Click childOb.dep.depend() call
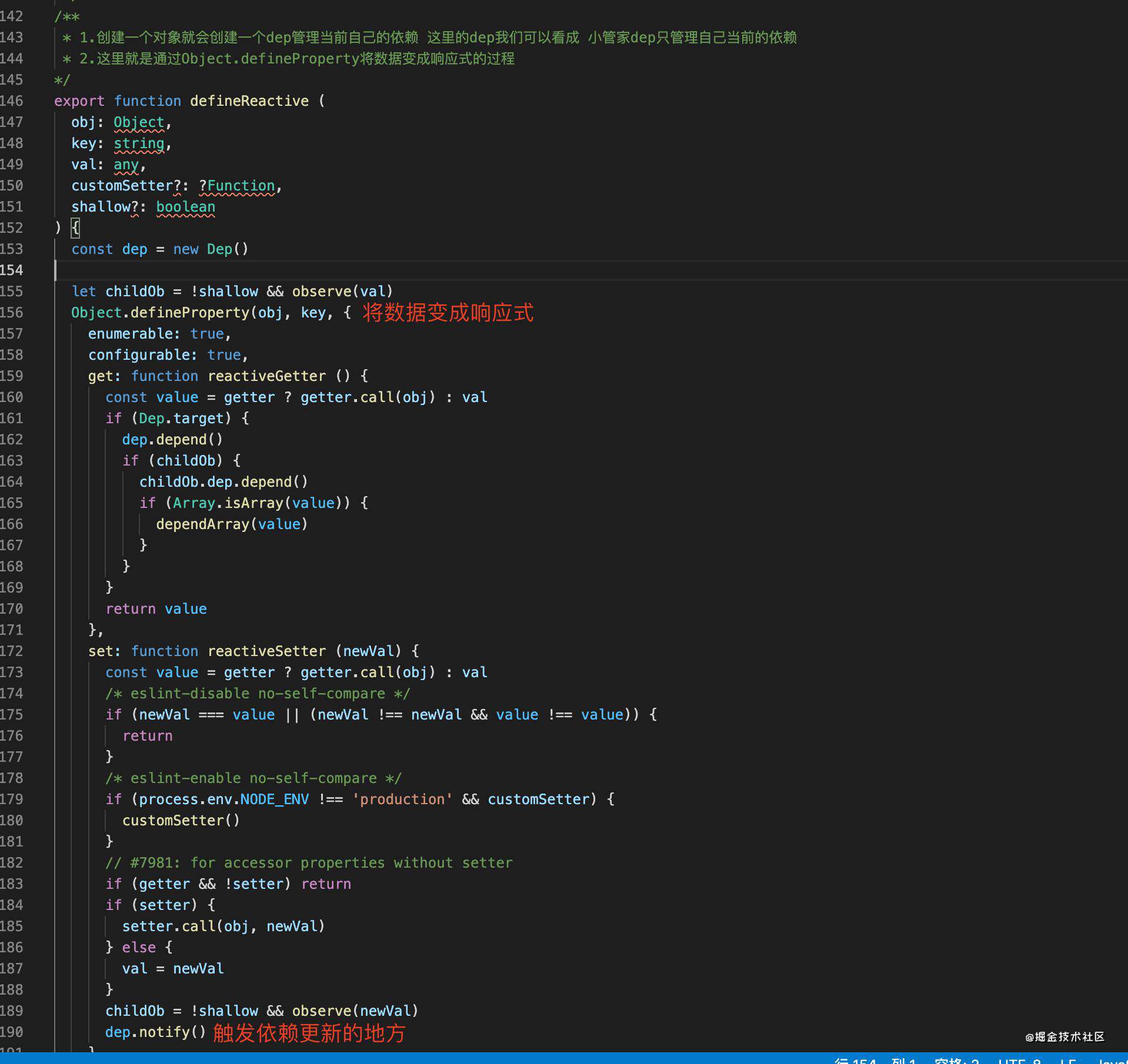Screen dimensions: 1128x1064 tap(223, 482)
